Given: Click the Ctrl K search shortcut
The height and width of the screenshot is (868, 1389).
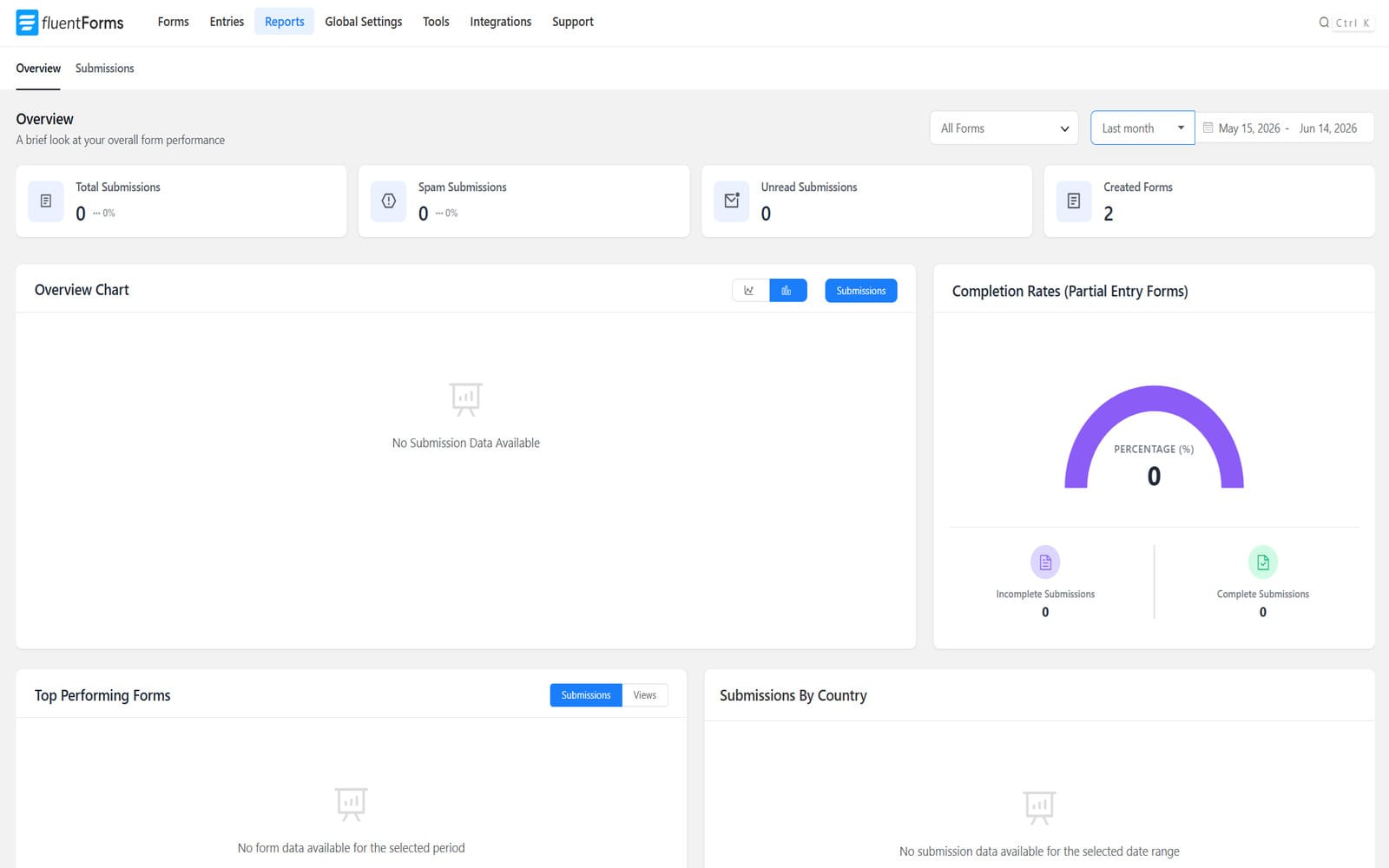Looking at the screenshot, I should point(1353,23).
